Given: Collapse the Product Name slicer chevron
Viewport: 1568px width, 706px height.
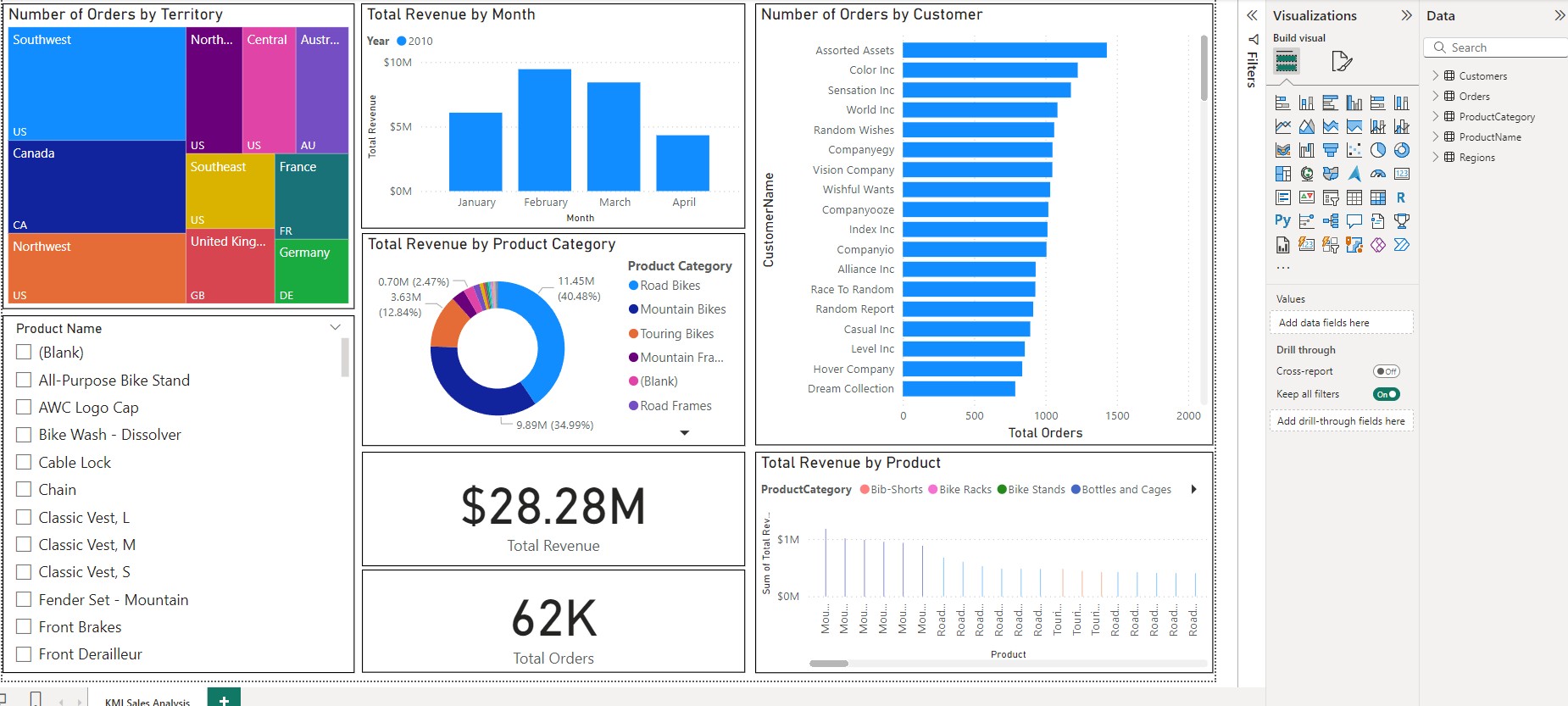Looking at the screenshot, I should click(335, 327).
